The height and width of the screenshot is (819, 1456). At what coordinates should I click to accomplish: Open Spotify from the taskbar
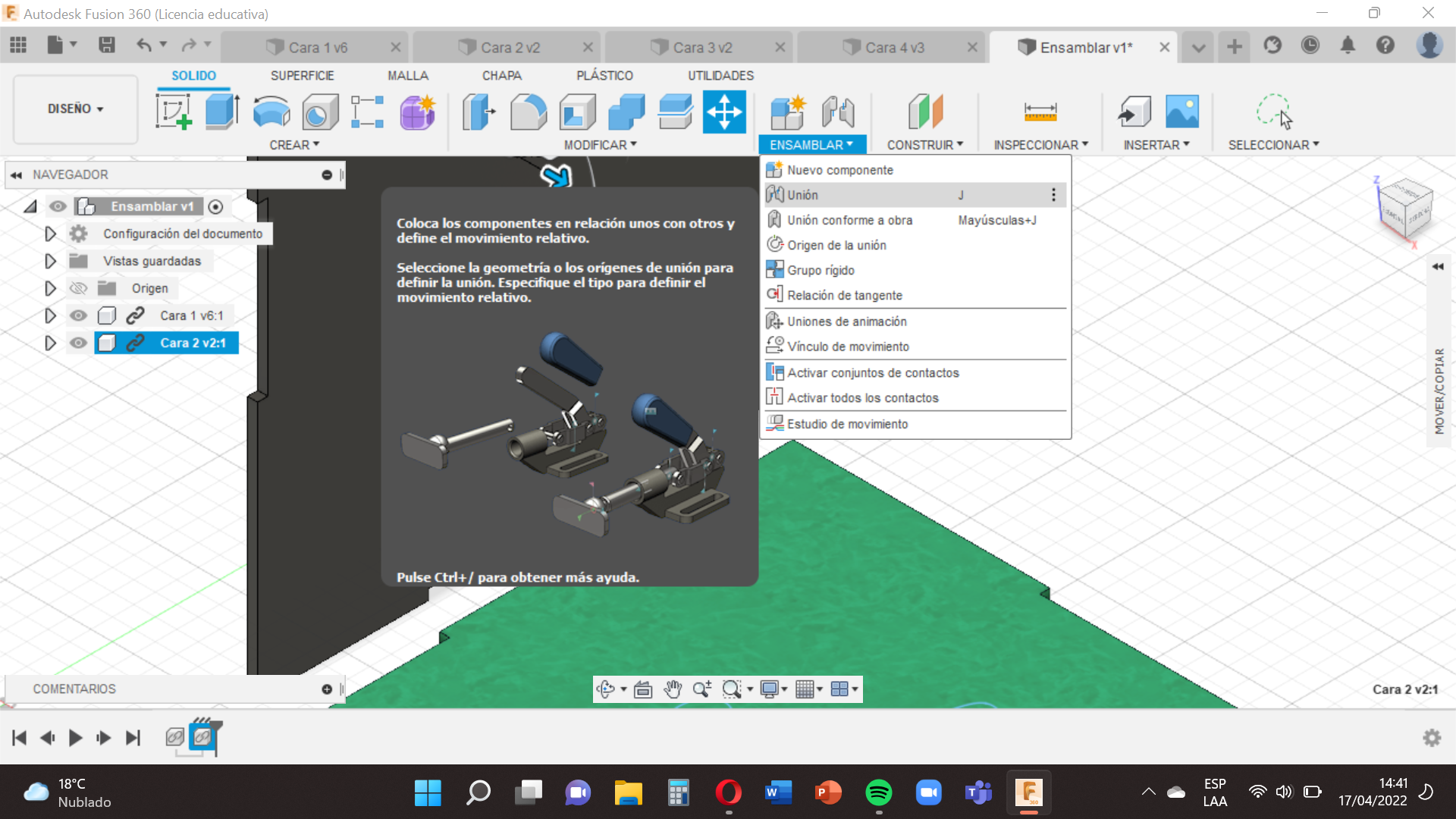click(878, 792)
